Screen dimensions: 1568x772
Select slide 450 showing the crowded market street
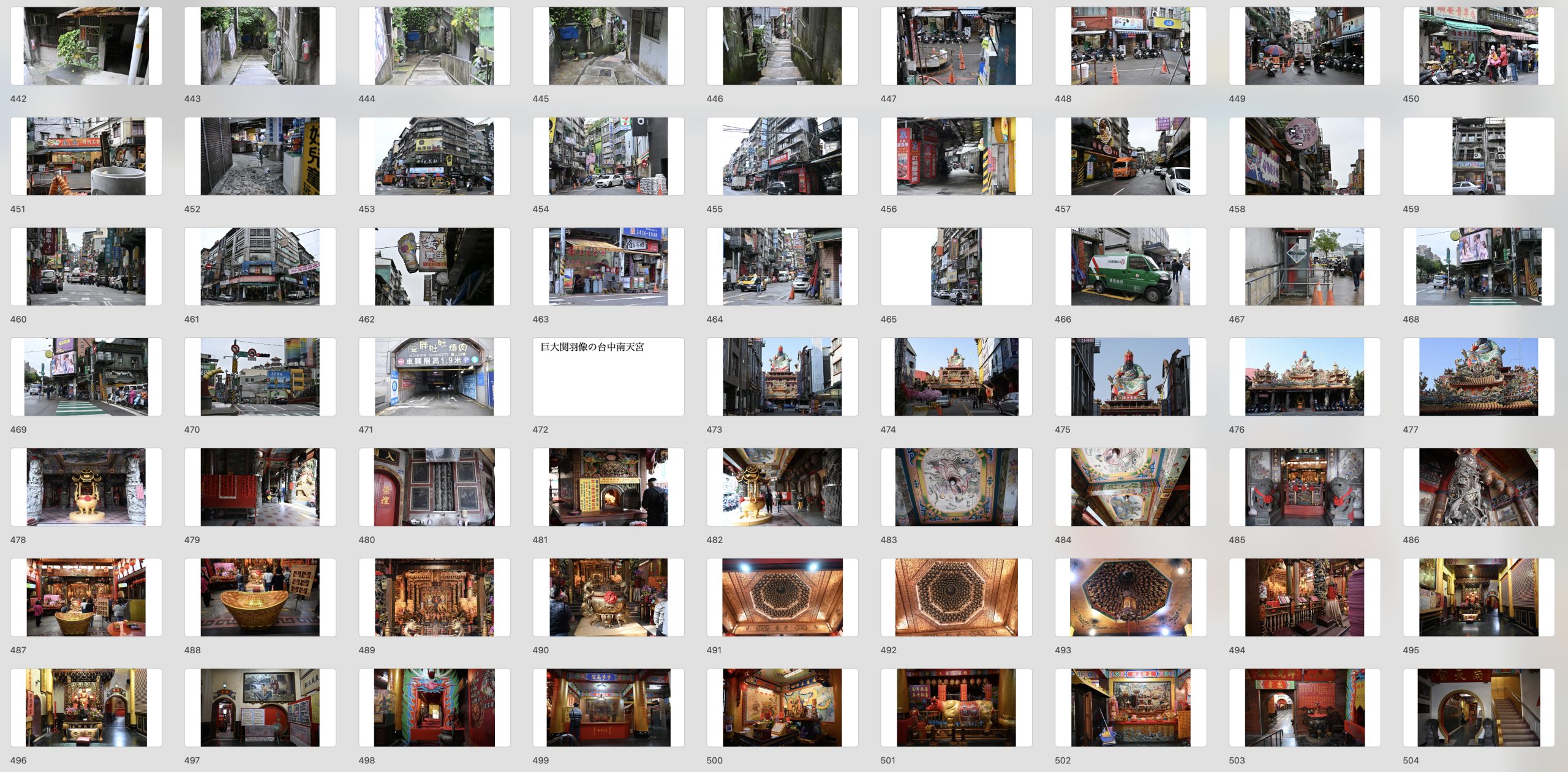tap(1478, 46)
